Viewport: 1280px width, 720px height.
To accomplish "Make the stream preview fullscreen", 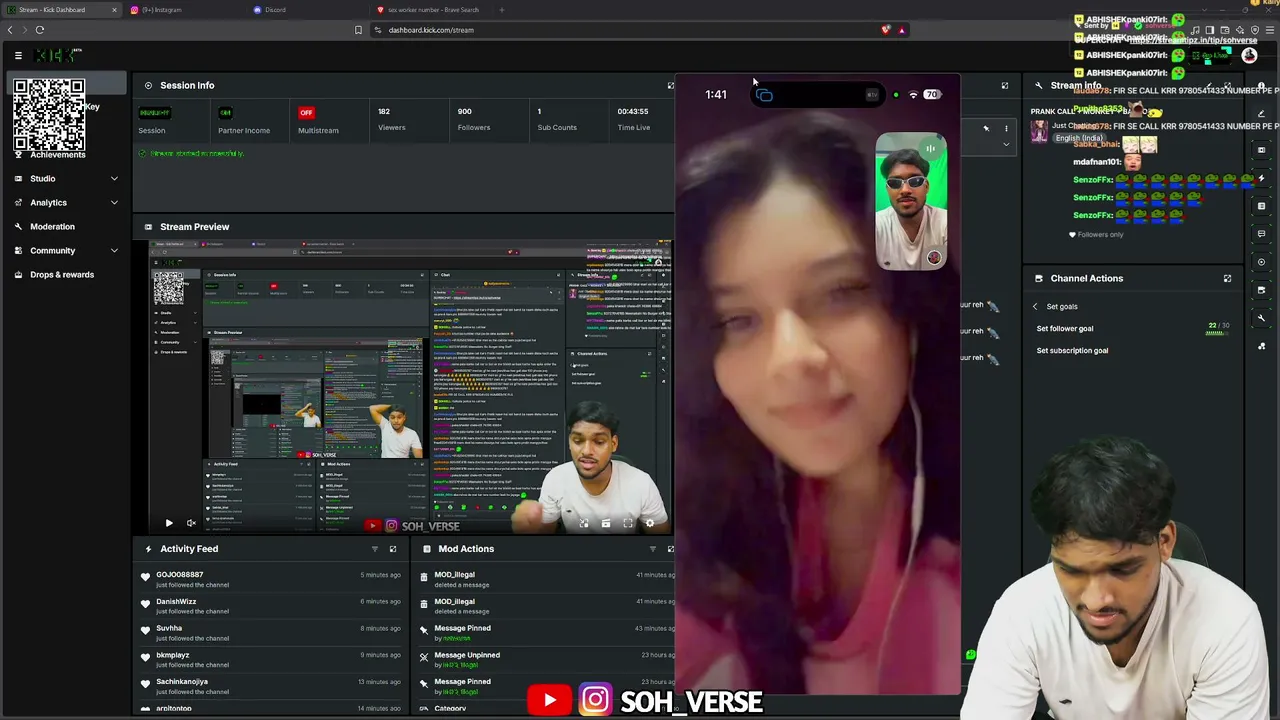I will point(628,523).
